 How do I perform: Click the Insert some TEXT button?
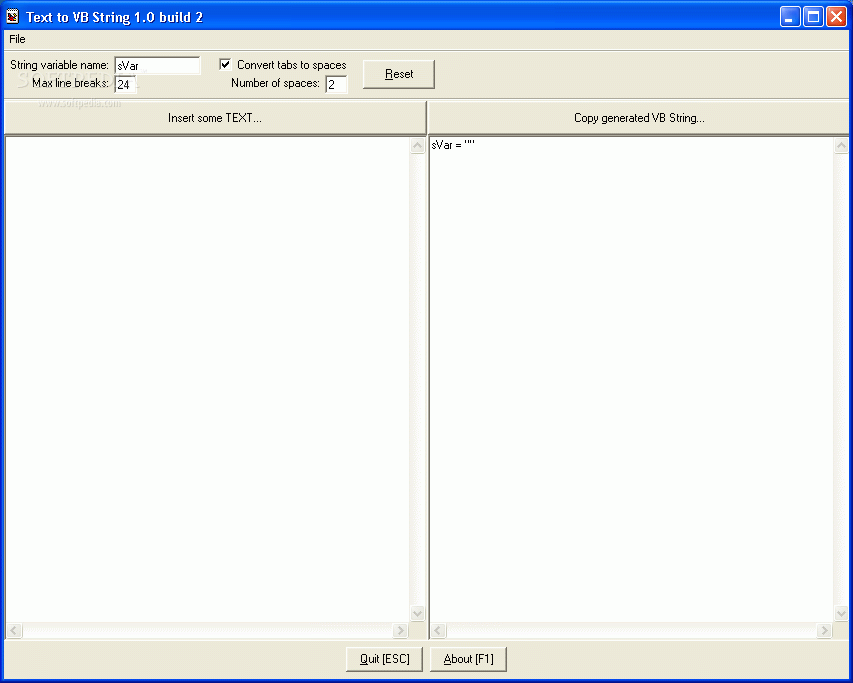[x=215, y=118]
